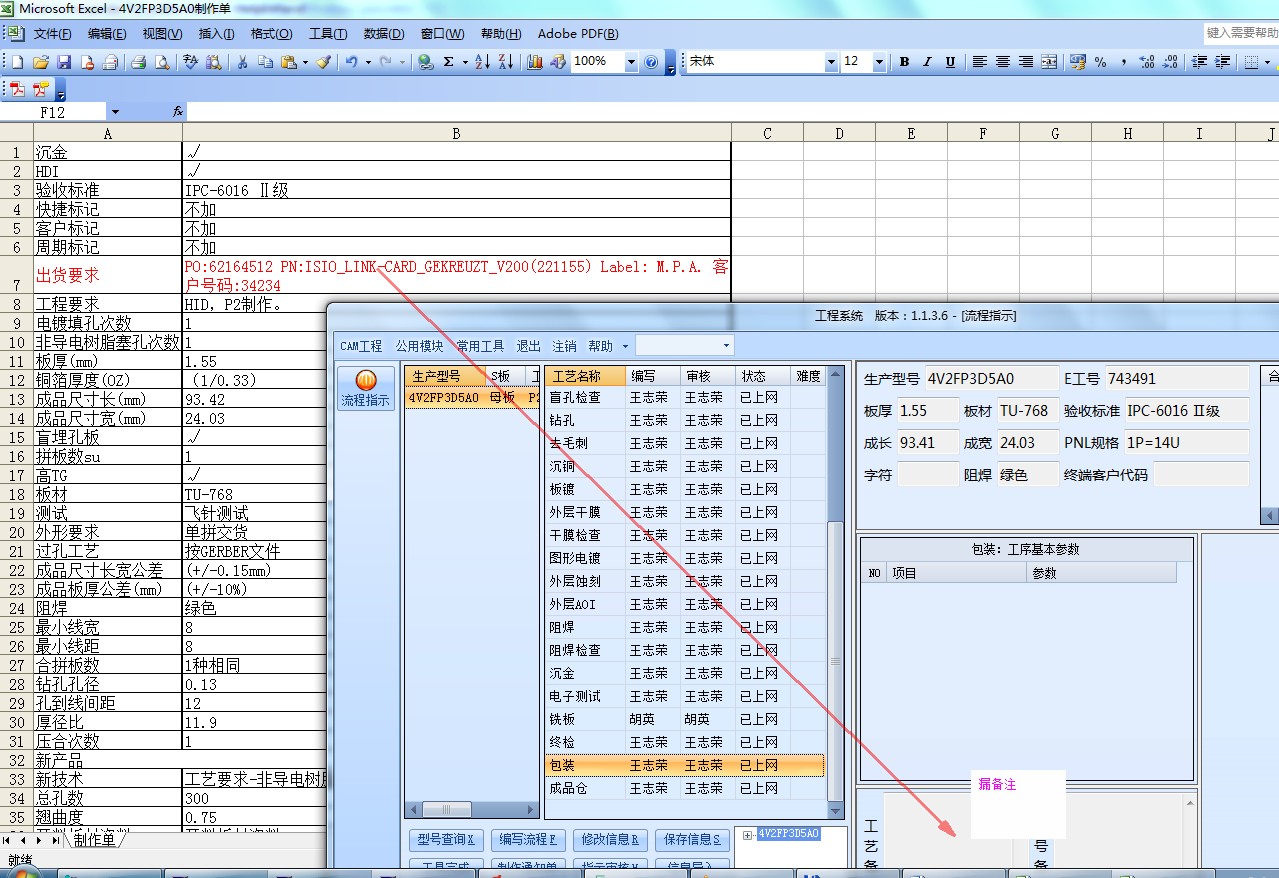Open print preview icon
1279x878 pixels.
(161, 62)
